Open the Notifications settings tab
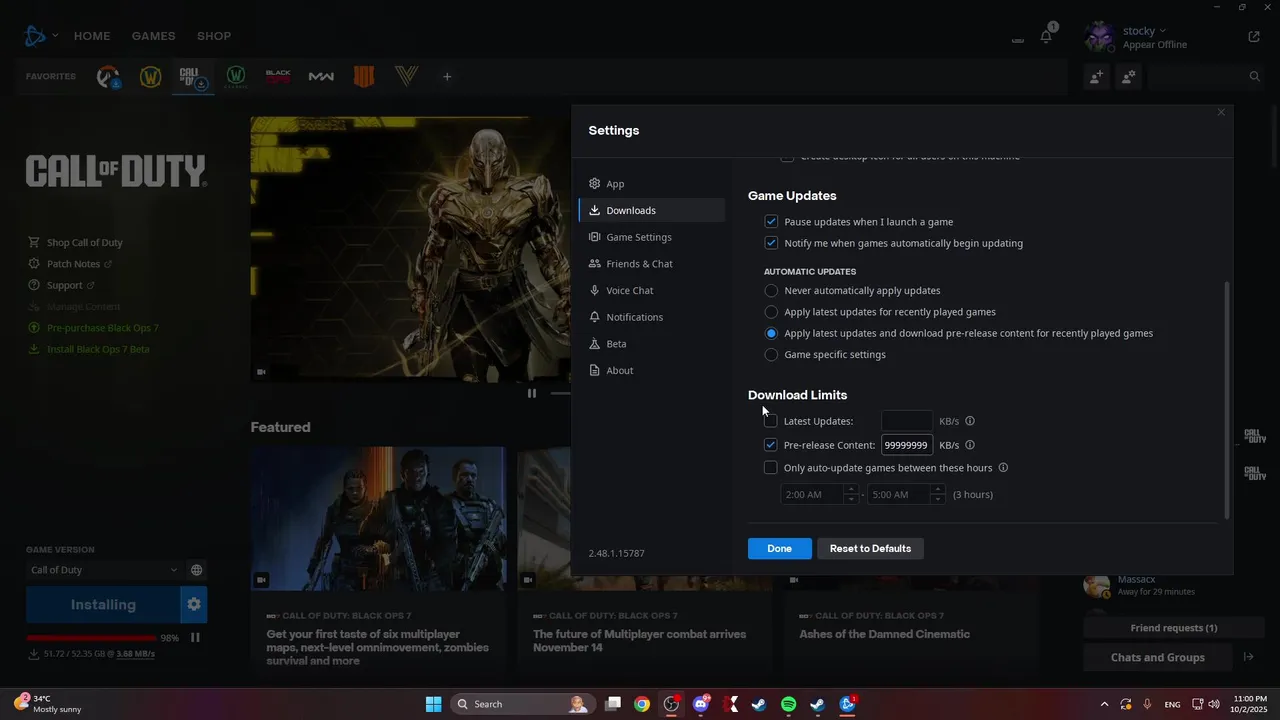This screenshot has width=1280, height=720. click(x=652, y=317)
